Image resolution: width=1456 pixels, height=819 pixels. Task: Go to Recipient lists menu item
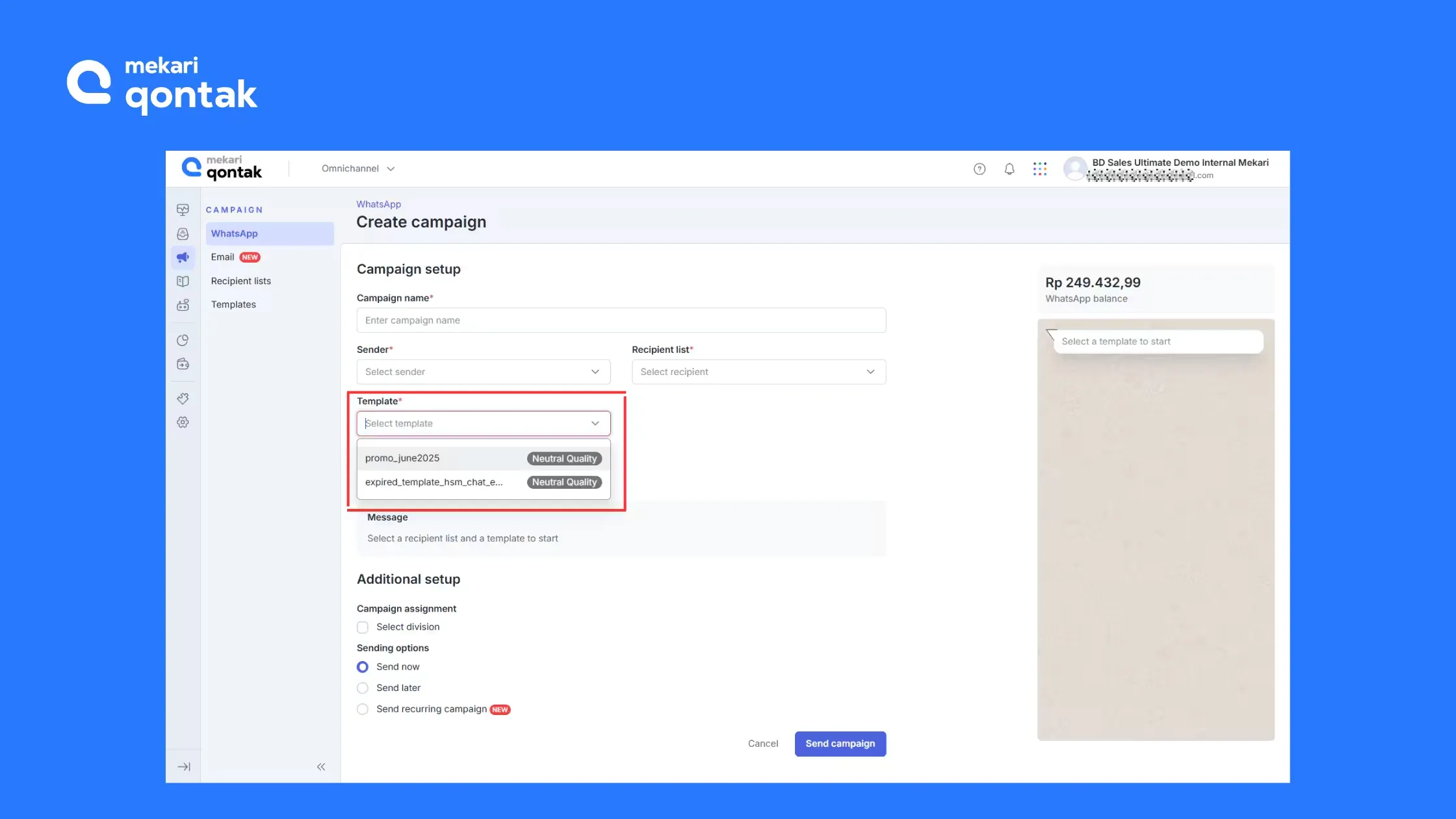pyautogui.click(x=240, y=281)
